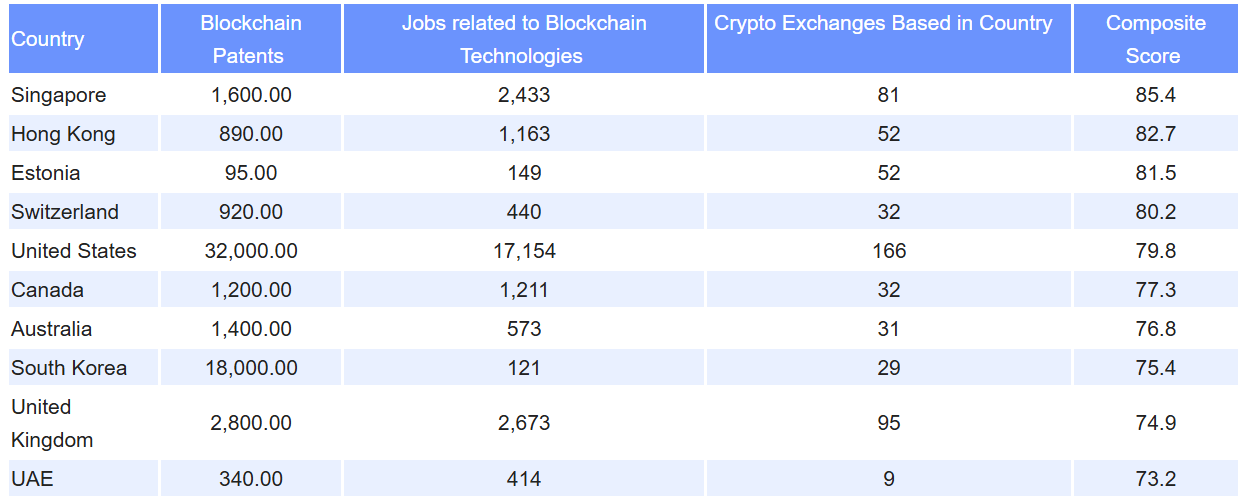Select the Singapore country cell
The height and width of the screenshot is (496, 1243).
58,95
